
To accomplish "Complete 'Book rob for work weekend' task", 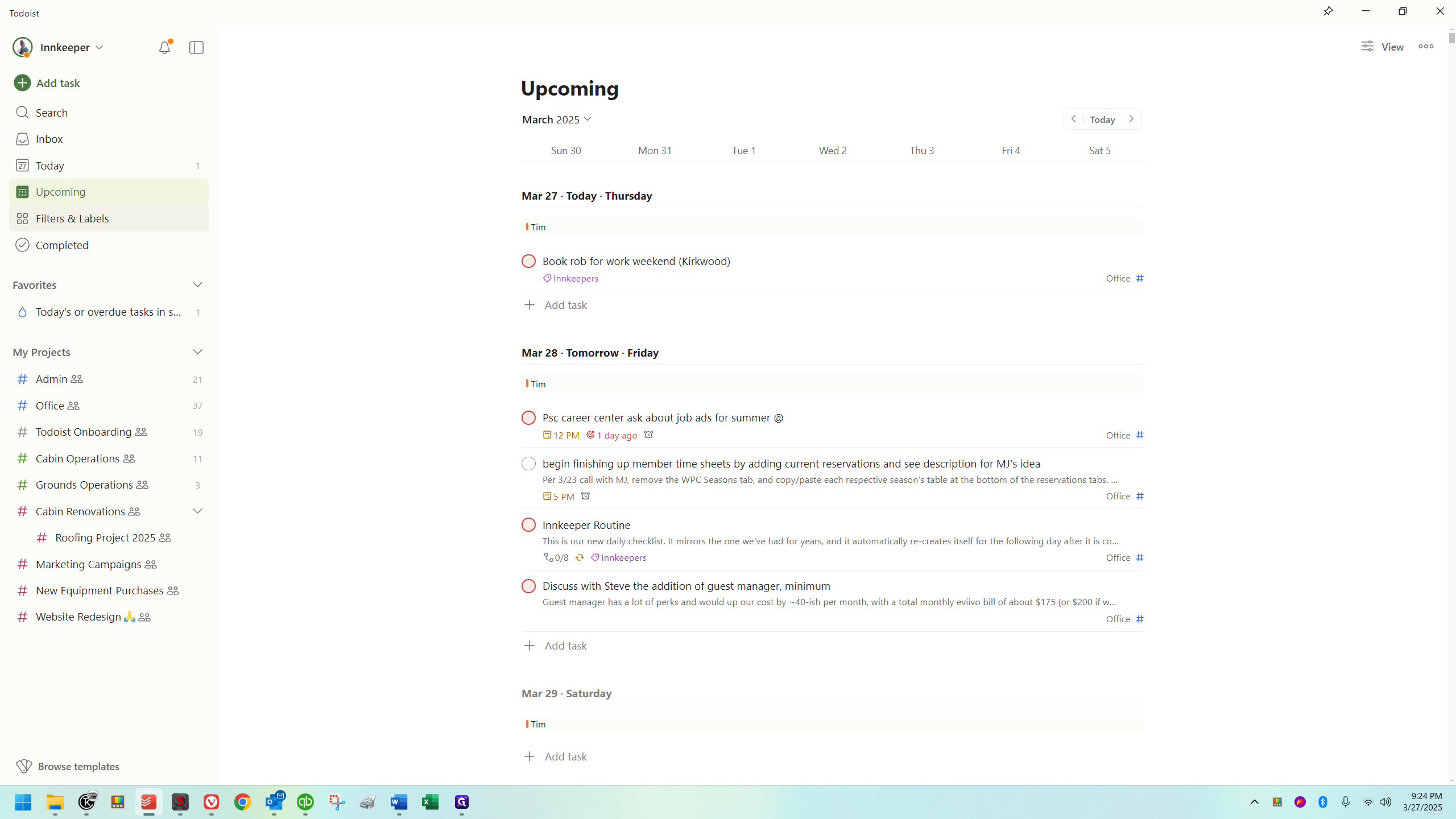I will (528, 261).
